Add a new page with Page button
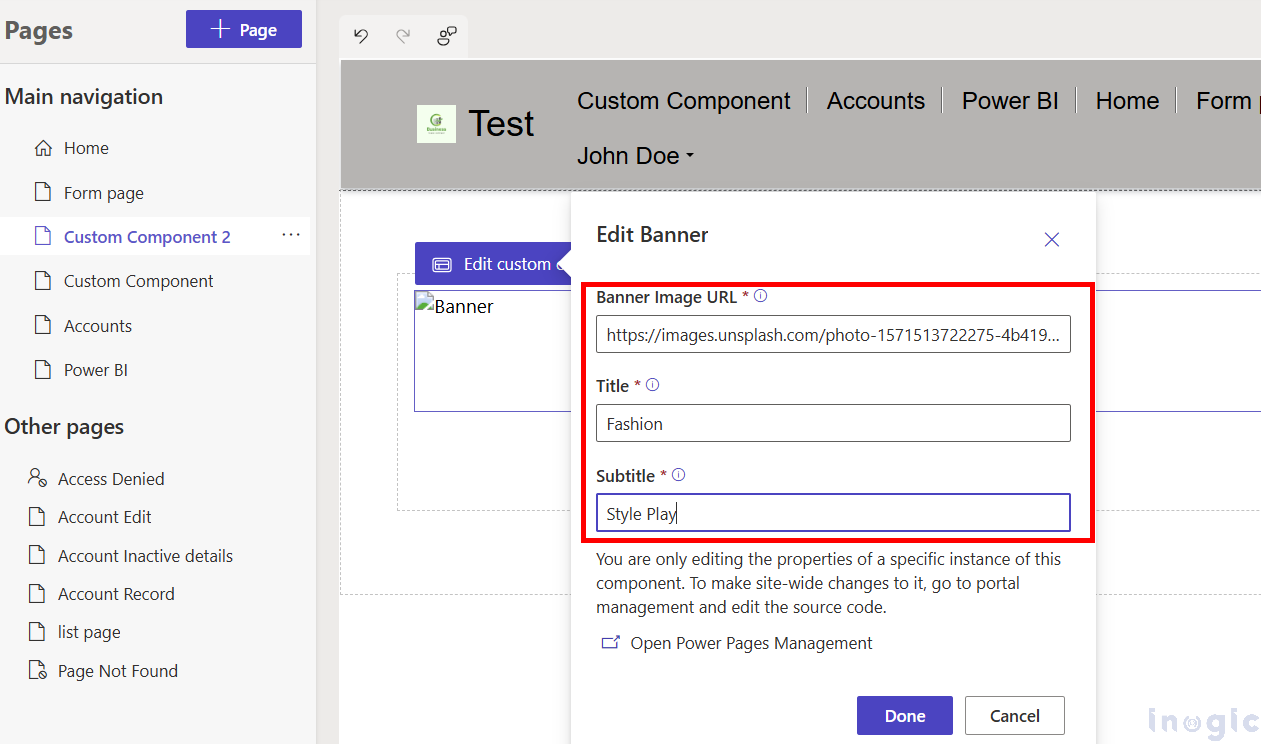Screen dimensions: 1261x744 click(x=244, y=30)
